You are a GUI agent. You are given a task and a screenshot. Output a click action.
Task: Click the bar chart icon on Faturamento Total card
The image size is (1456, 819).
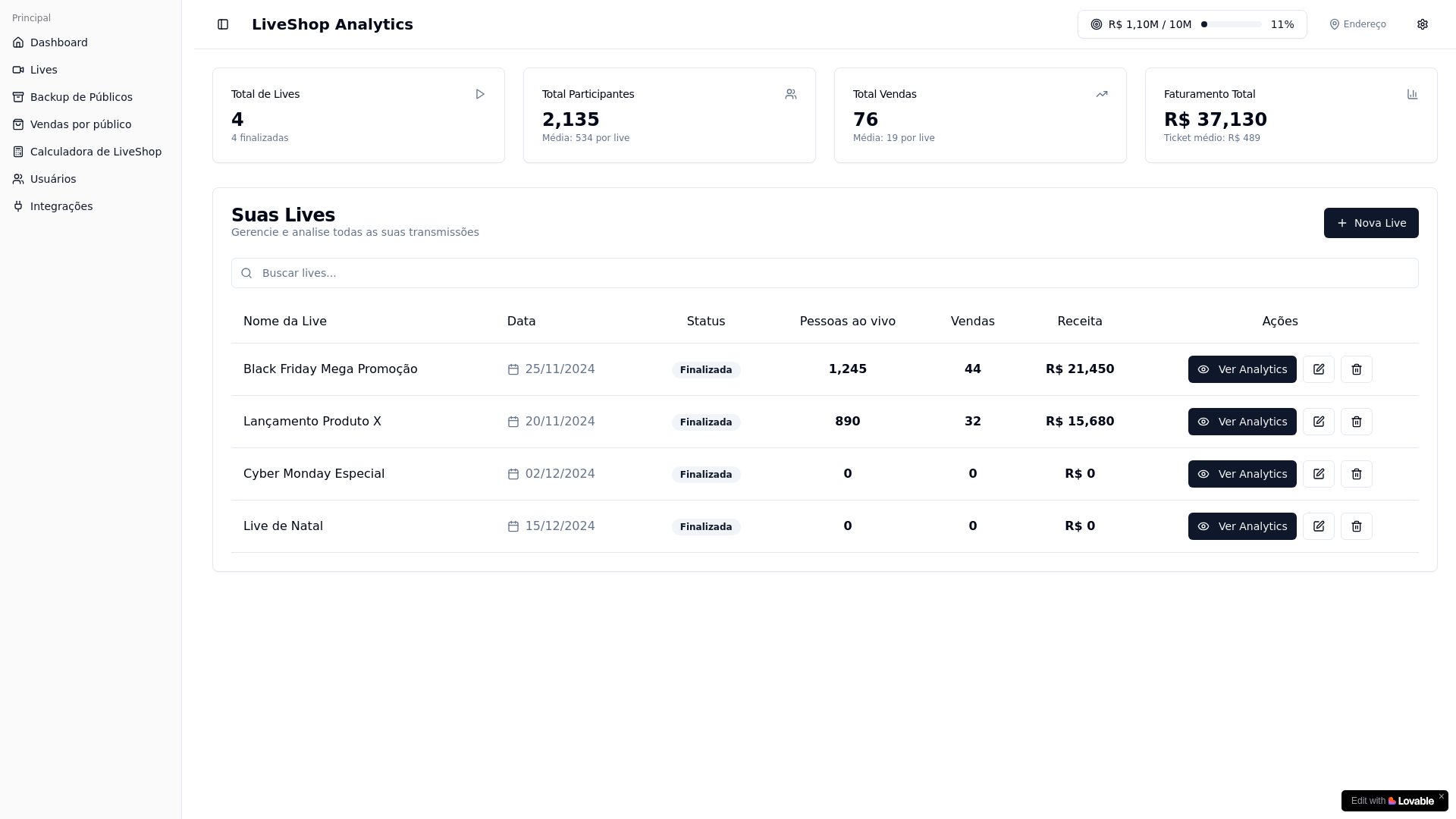click(x=1413, y=94)
